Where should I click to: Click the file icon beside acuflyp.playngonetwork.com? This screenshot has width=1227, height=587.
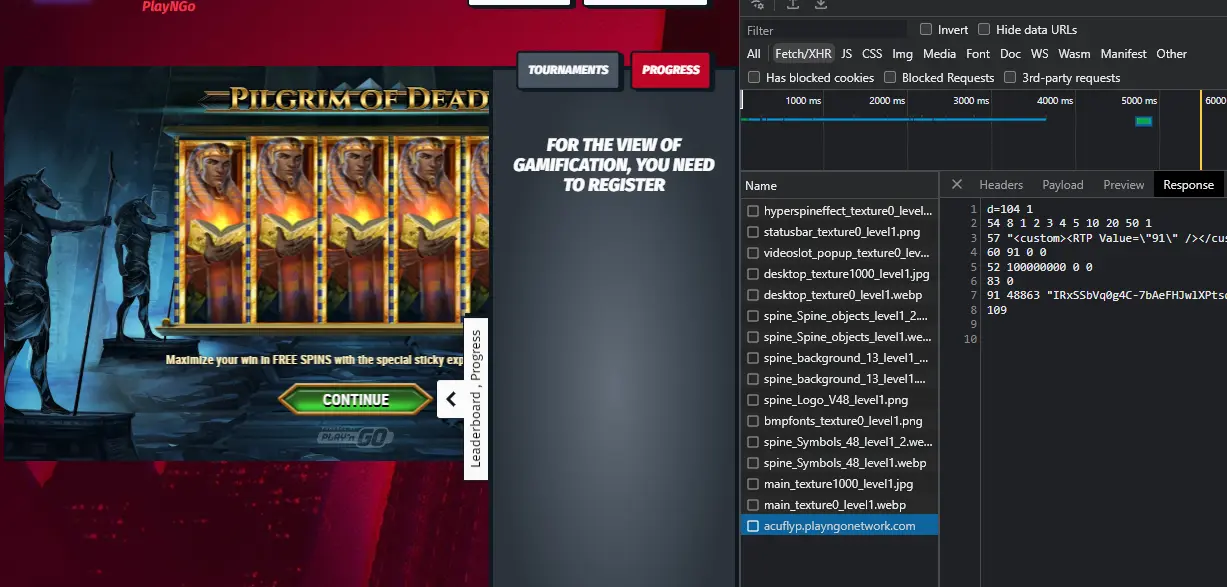[x=753, y=526]
